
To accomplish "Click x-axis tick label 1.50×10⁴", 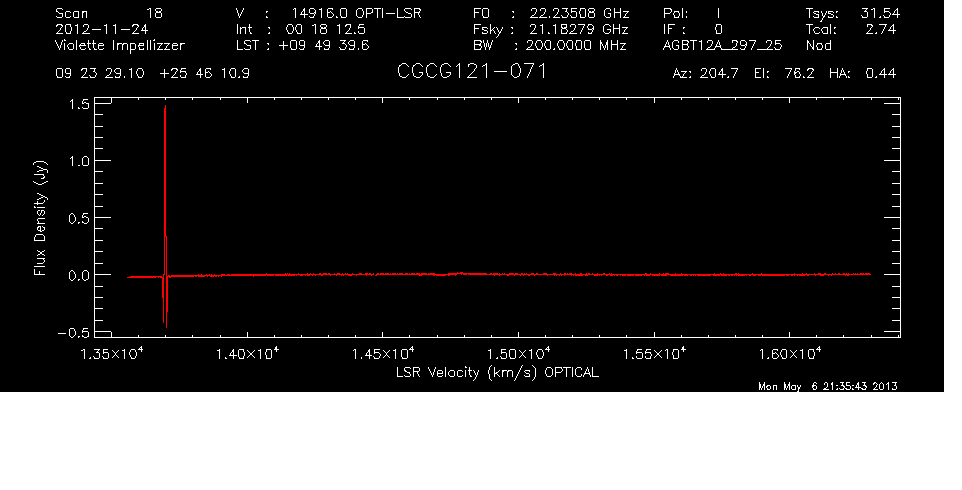I will coord(518,354).
